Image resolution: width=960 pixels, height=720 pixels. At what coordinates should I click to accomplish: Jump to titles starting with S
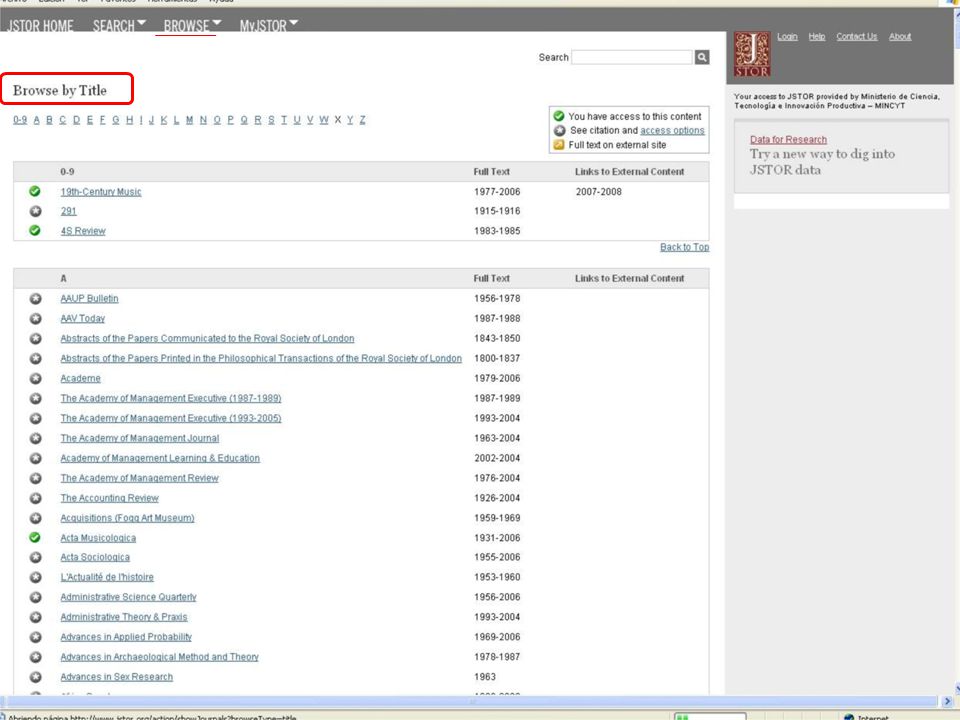point(271,120)
